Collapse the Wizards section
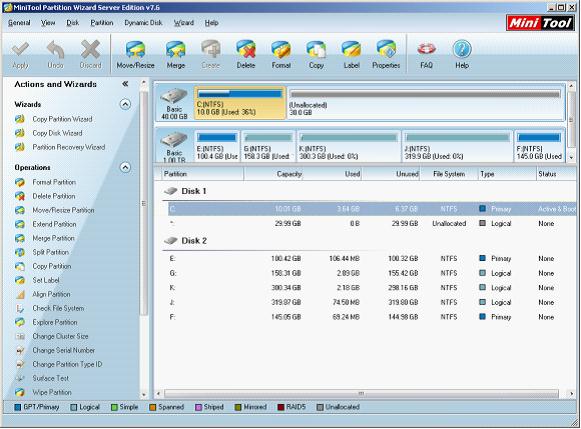Screen dimensions: 581x429 tap(125, 104)
